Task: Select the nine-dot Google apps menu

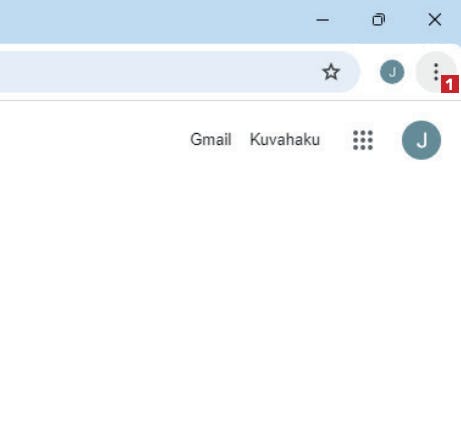Action: (363, 140)
